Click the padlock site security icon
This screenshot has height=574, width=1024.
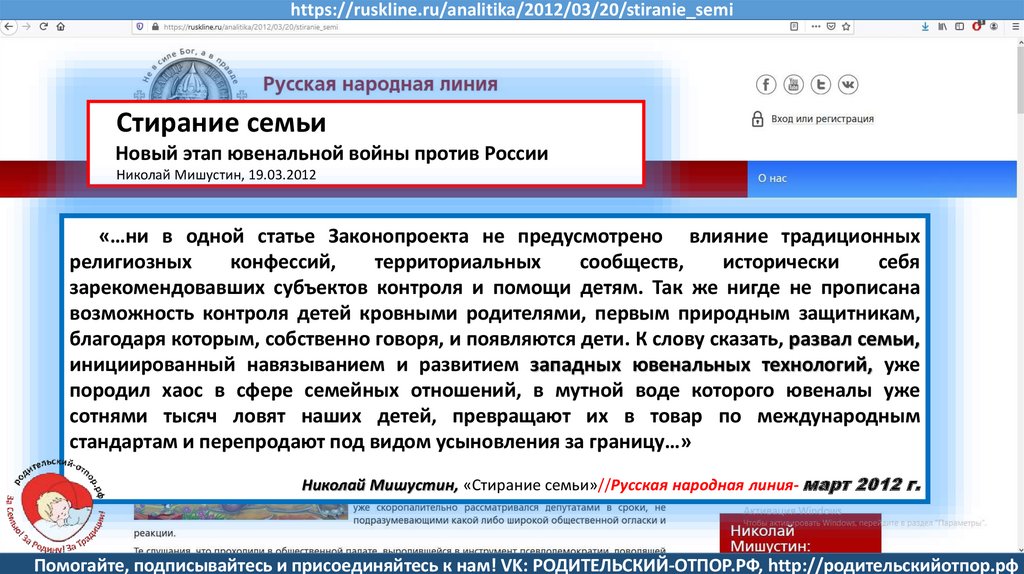click(x=155, y=27)
